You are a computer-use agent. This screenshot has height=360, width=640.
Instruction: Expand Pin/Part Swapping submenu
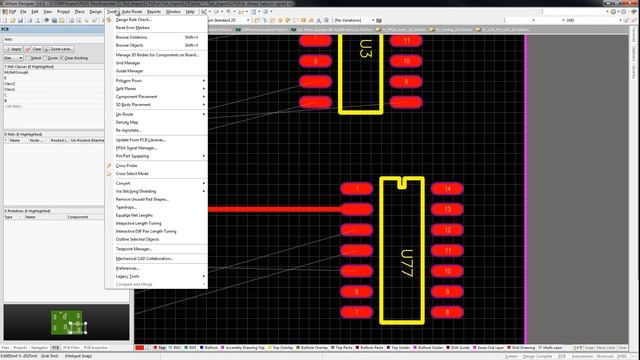click(156, 156)
